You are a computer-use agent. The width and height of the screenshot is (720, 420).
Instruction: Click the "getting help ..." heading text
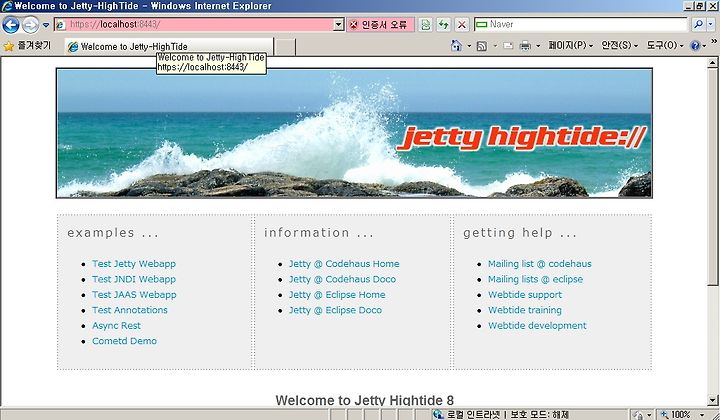pos(520,233)
